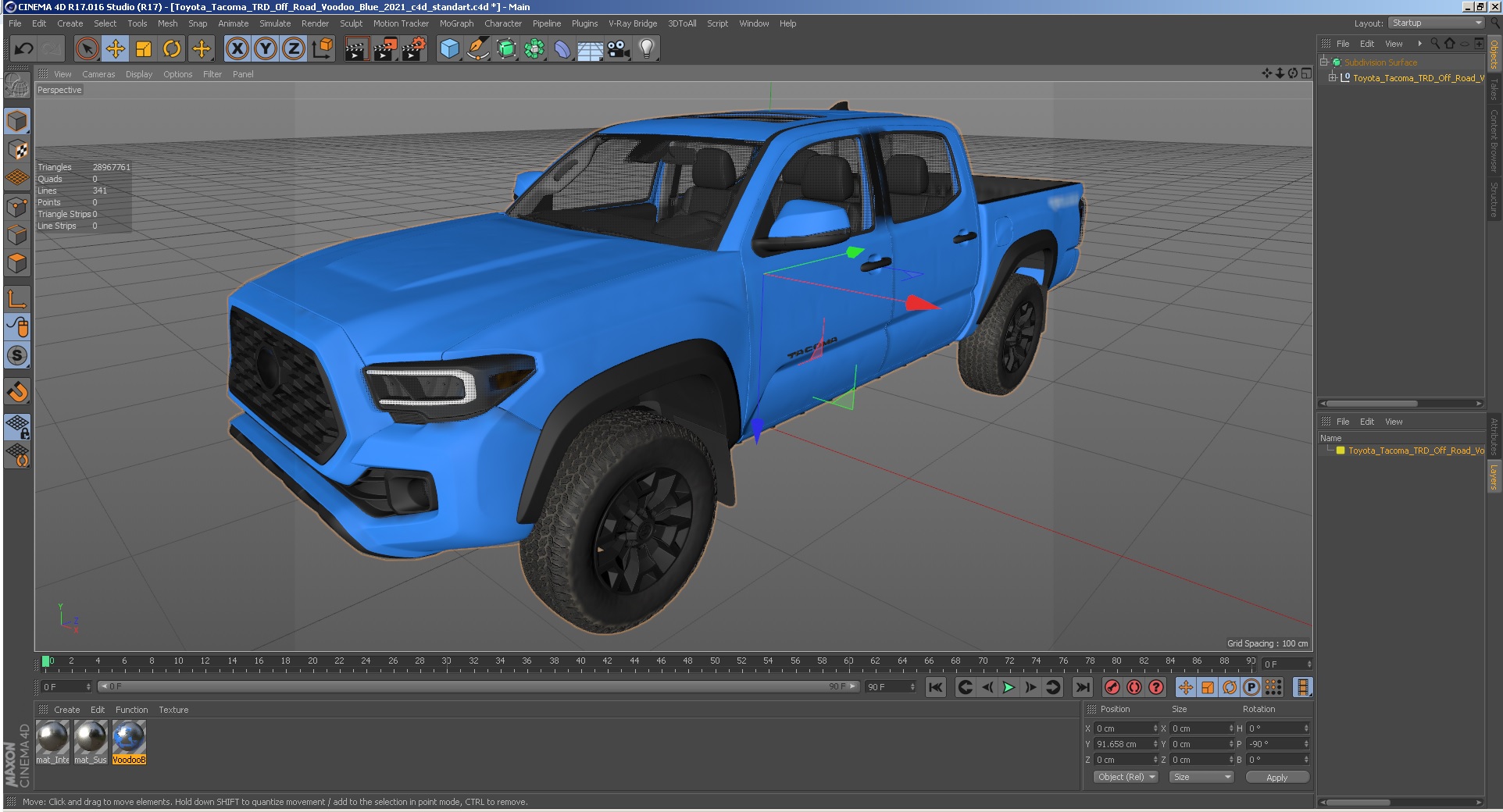Open the Layers side tab
This screenshot has height=812, width=1503.
tap(1494, 477)
